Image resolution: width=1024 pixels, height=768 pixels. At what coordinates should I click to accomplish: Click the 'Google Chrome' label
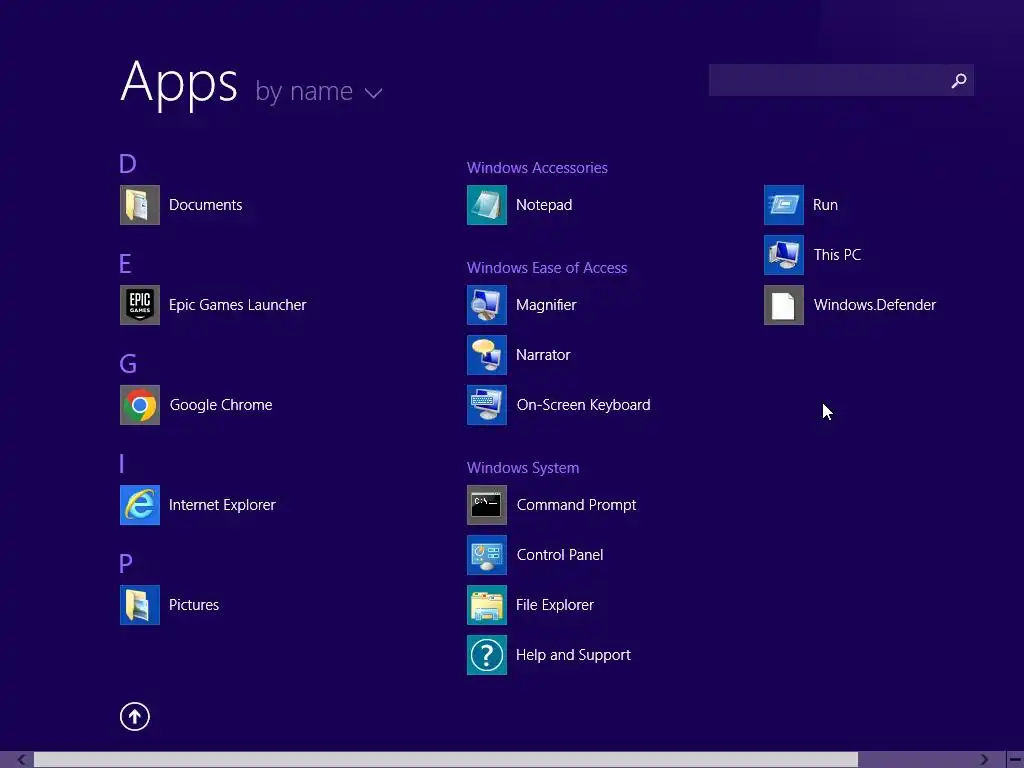(x=221, y=405)
